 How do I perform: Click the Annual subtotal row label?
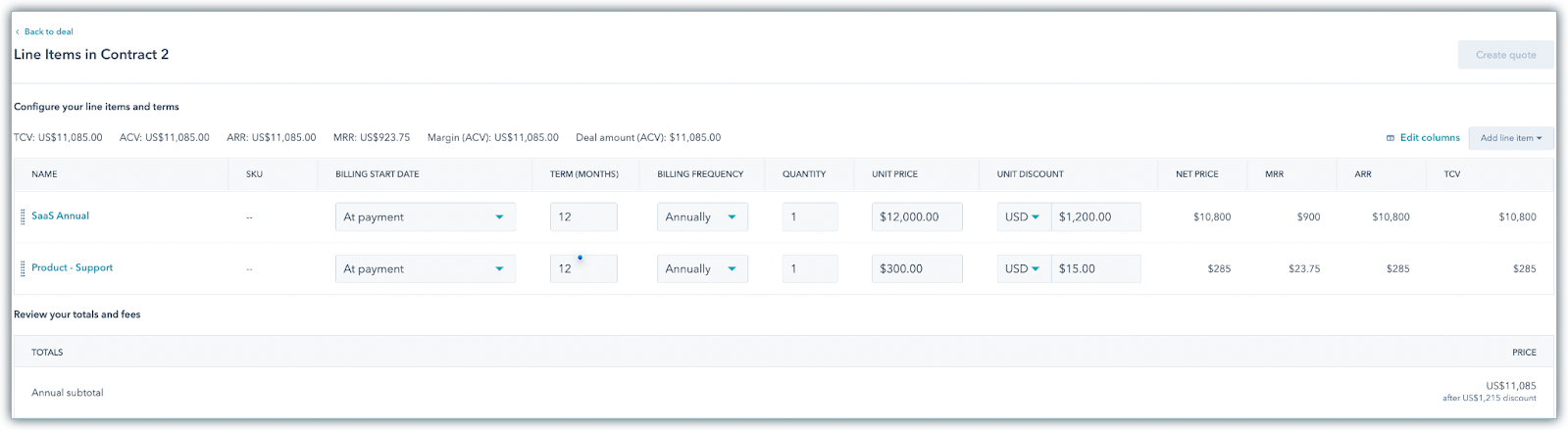click(68, 393)
